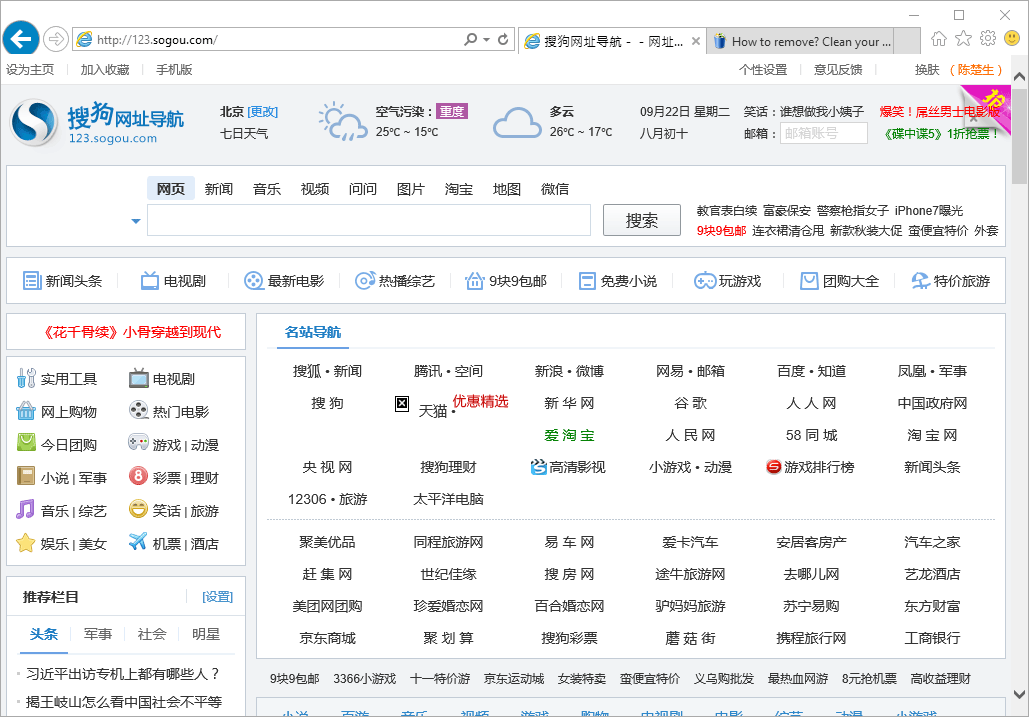1029x717 pixels.
Task: Open 个性设置 link
Action: click(x=763, y=70)
